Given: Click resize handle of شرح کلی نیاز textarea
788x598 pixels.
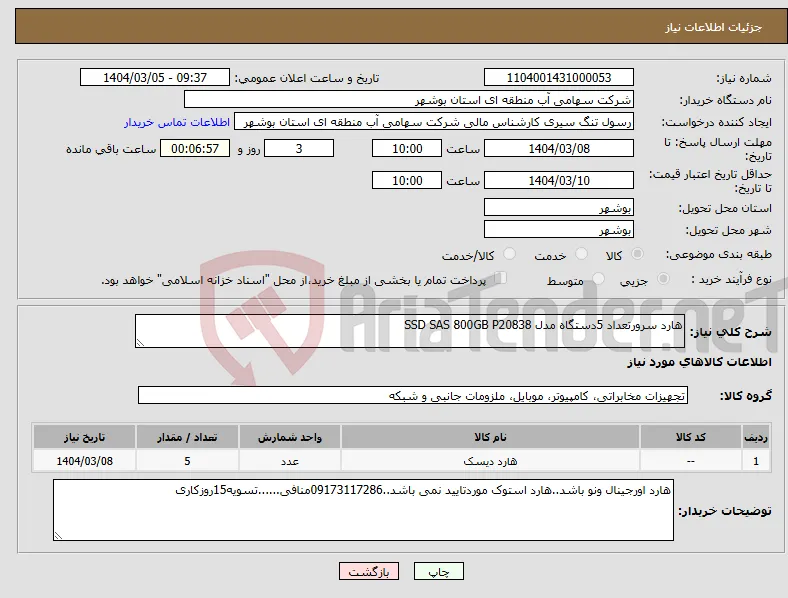Looking at the screenshot, I should coord(140,343).
